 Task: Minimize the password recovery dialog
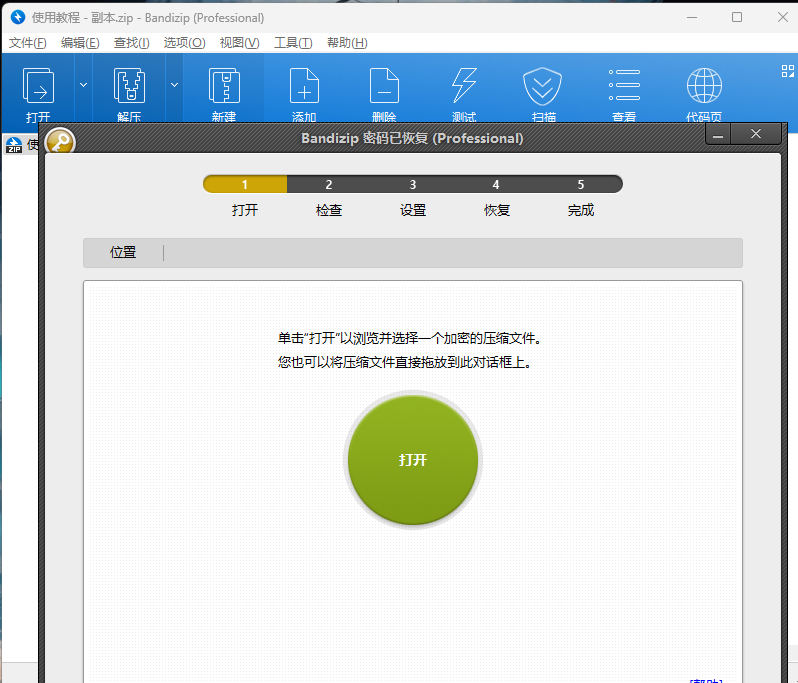[x=718, y=134]
